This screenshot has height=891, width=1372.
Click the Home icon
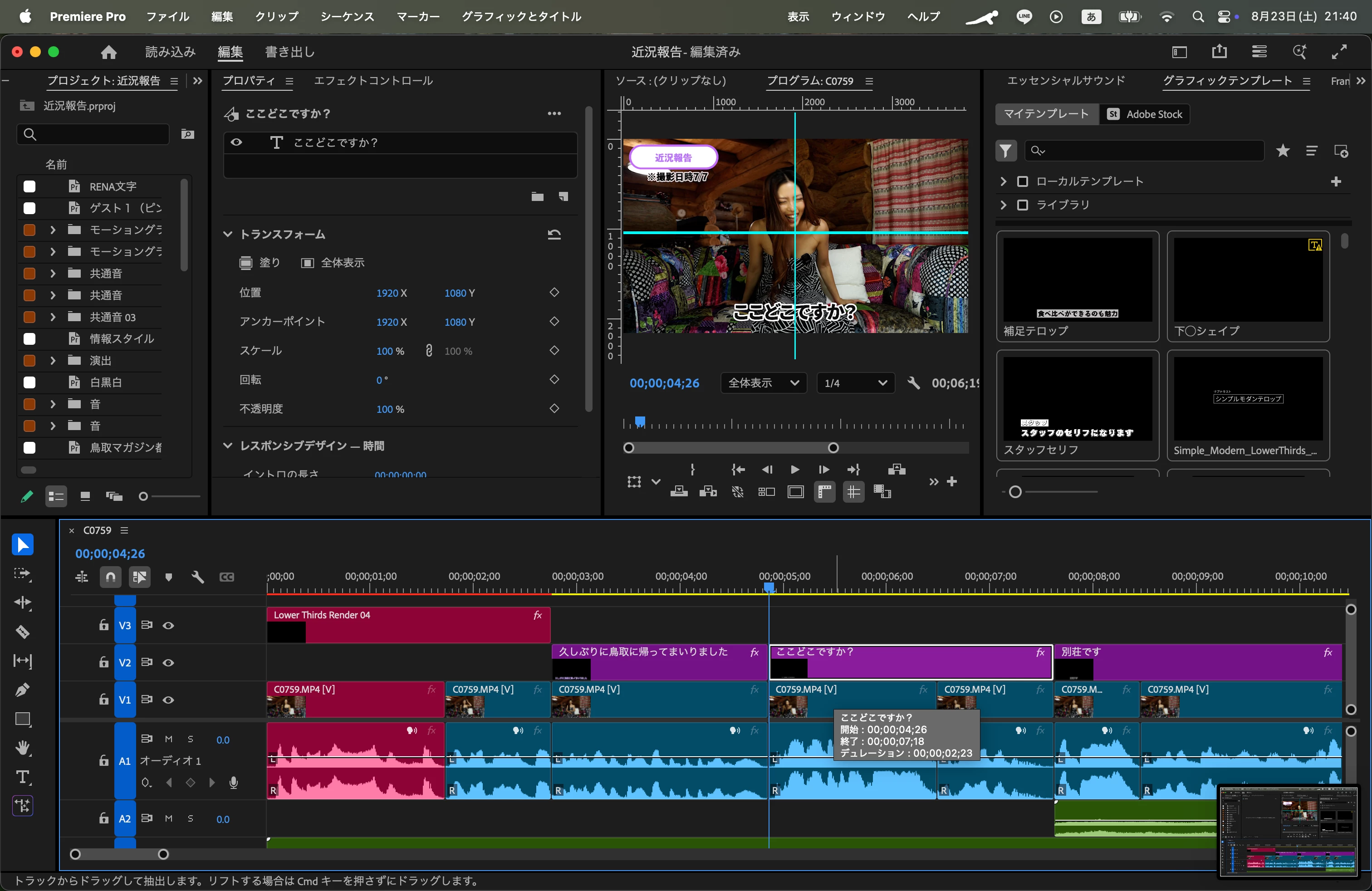(x=108, y=53)
